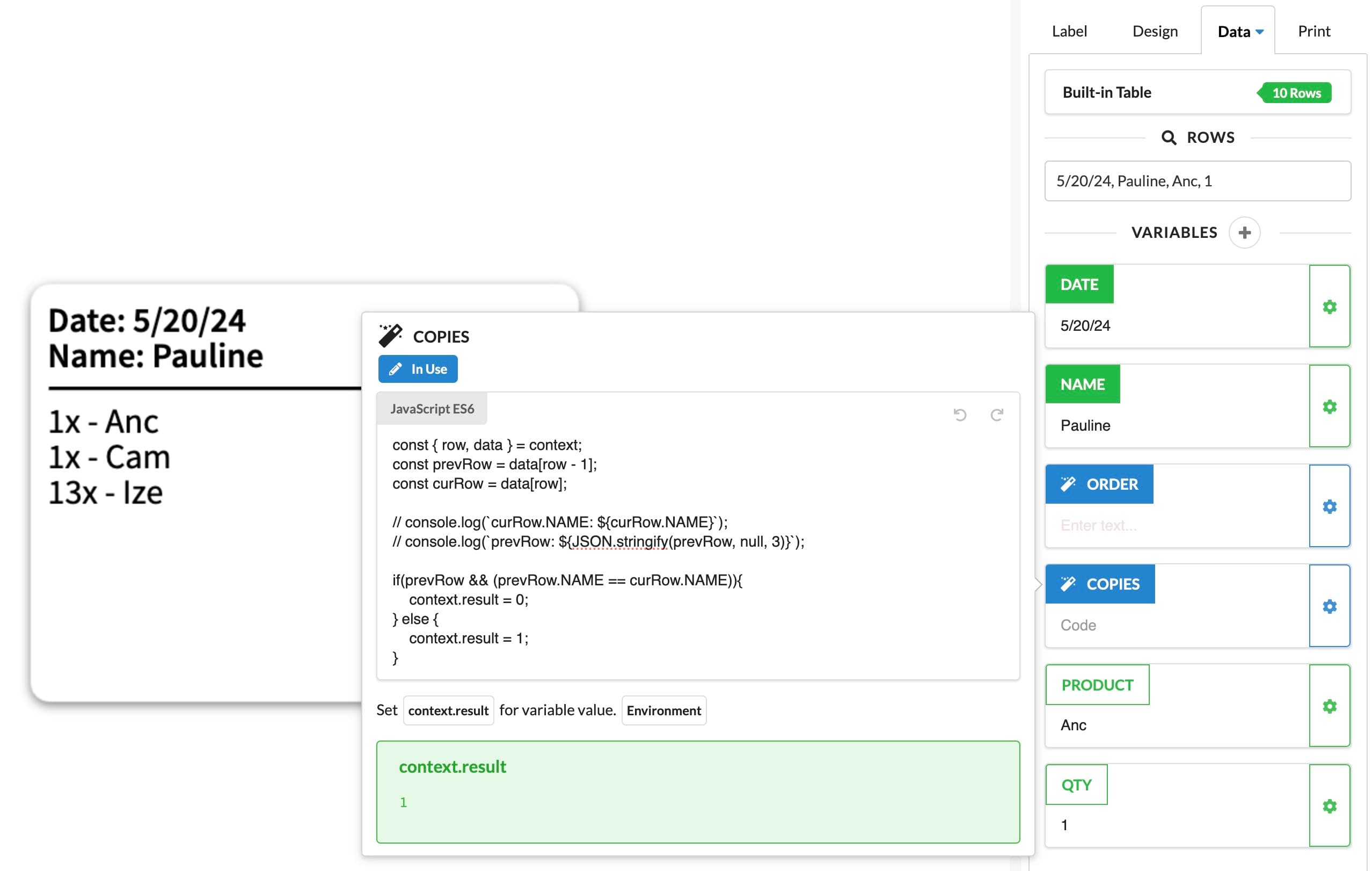Click the undo icon in code editor
Image resolution: width=1372 pixels, height=871 pixels.
(960, 415)
